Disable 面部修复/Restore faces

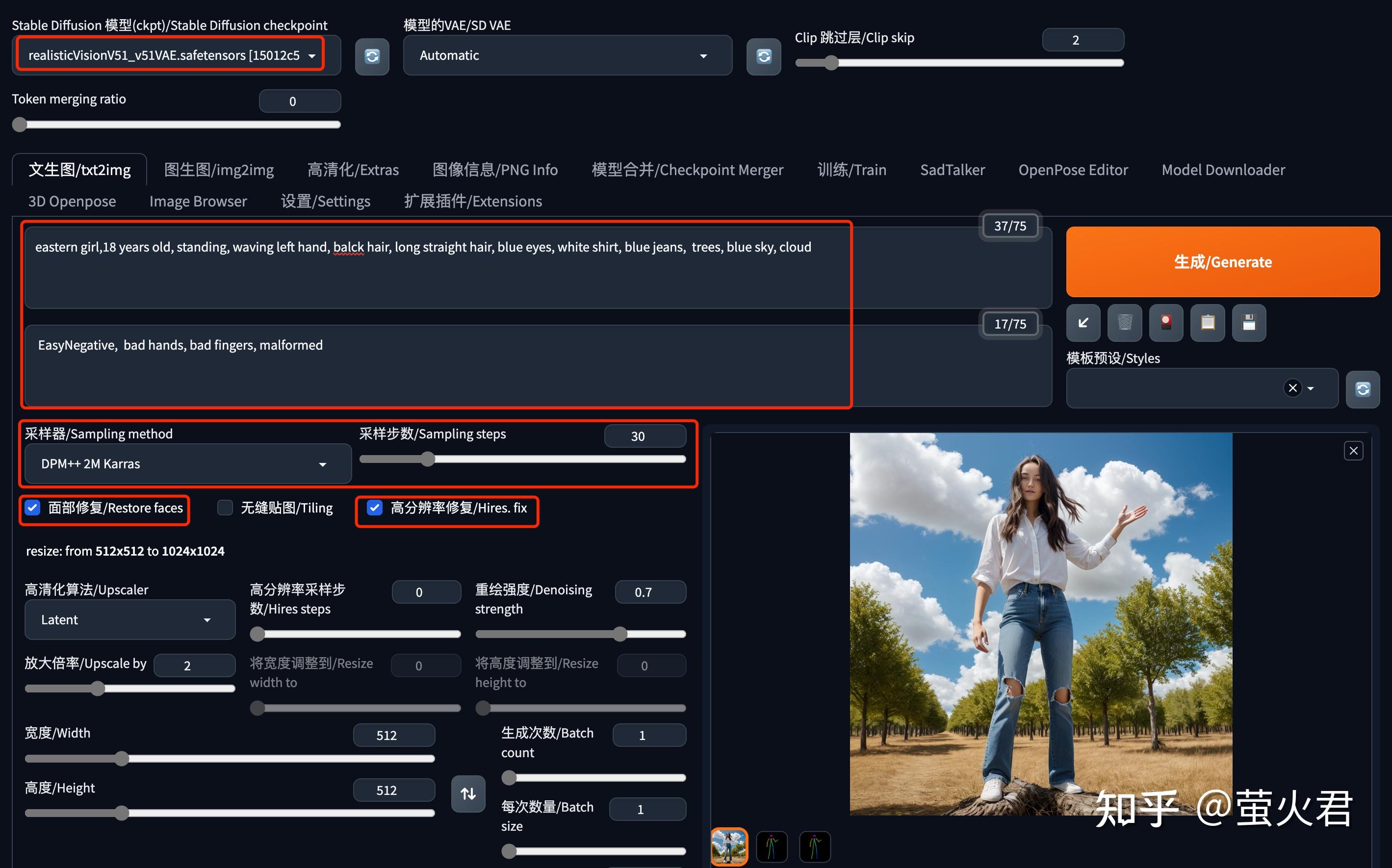tap(32, 508)
